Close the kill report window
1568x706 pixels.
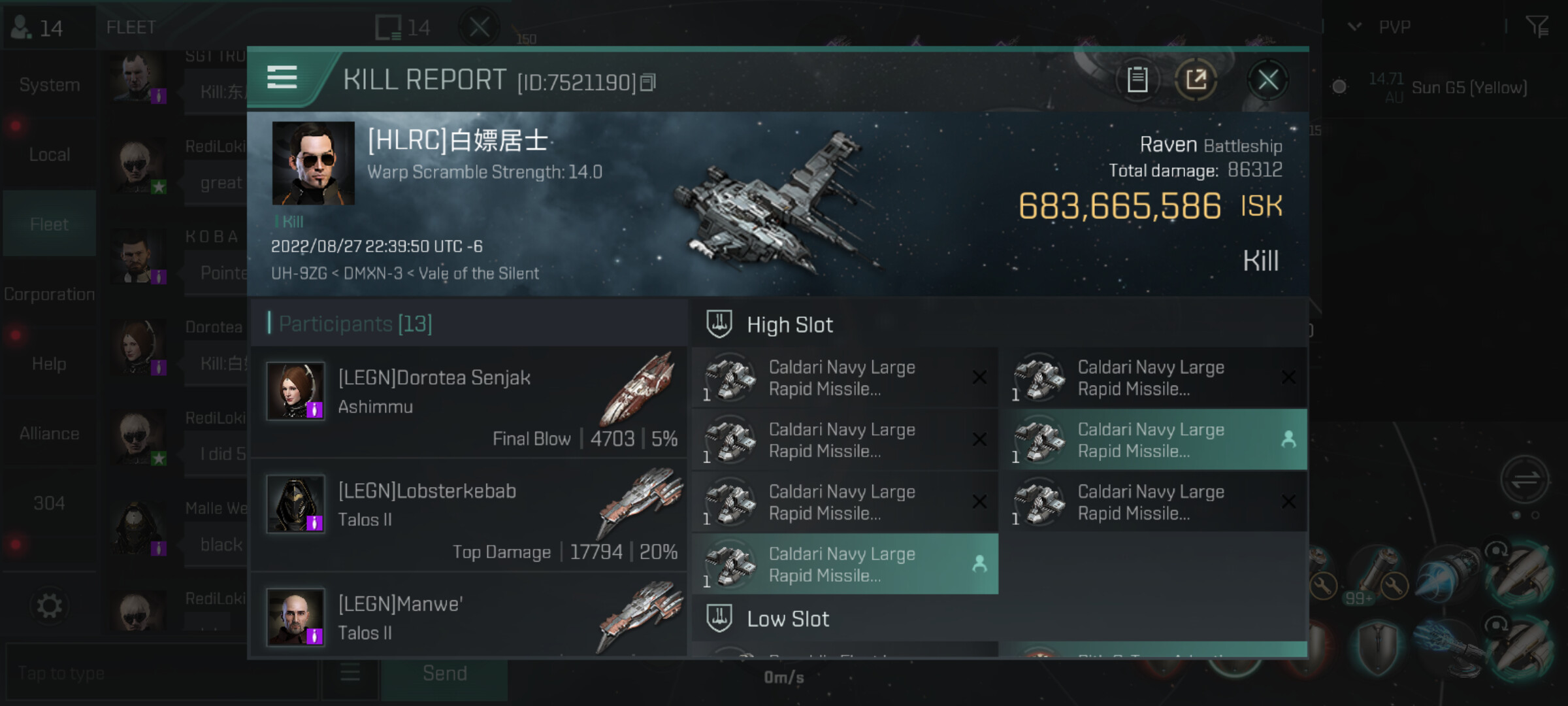tap(1267, 80)
